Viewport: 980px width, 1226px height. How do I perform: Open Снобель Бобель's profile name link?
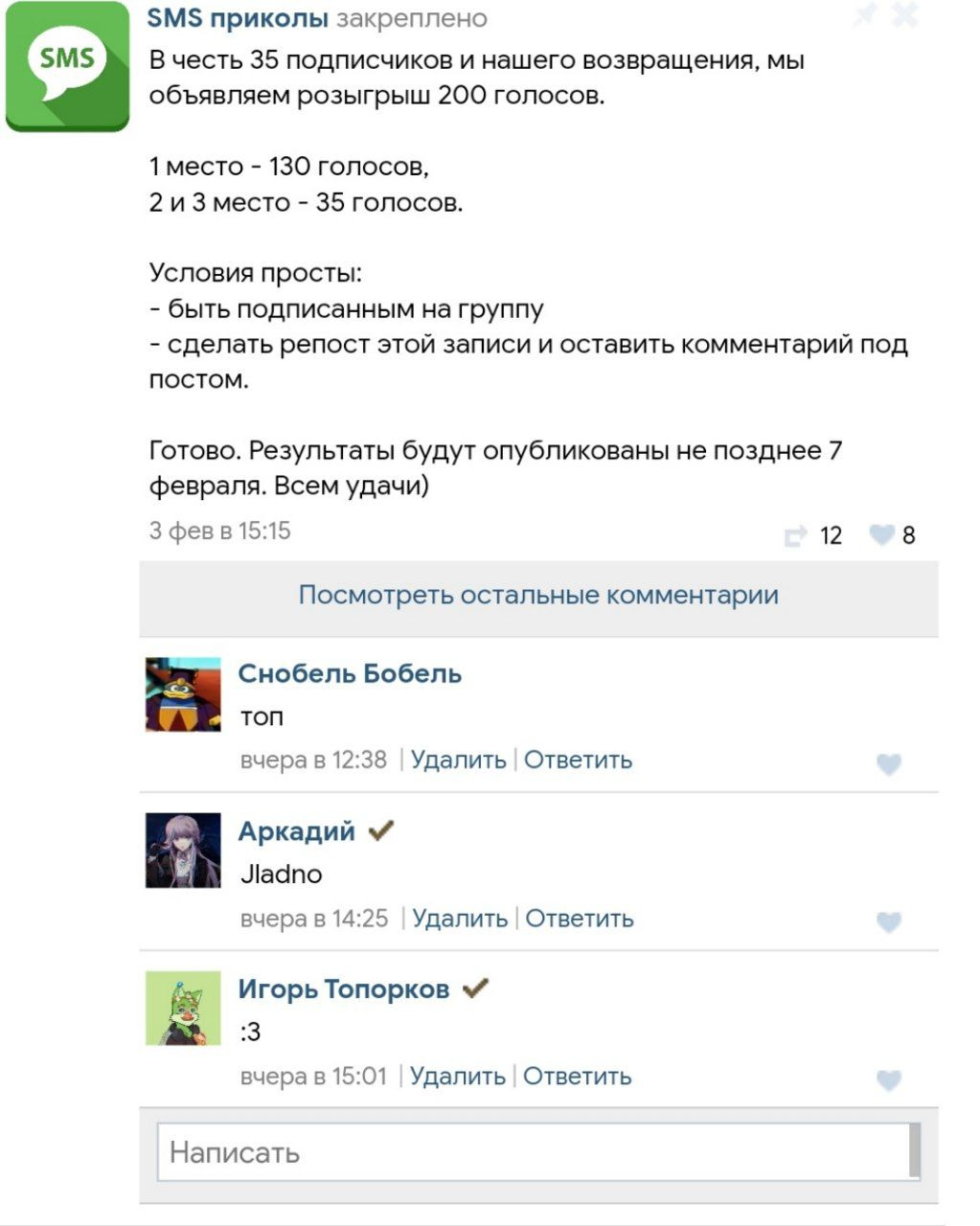click(x=350, y=674)
